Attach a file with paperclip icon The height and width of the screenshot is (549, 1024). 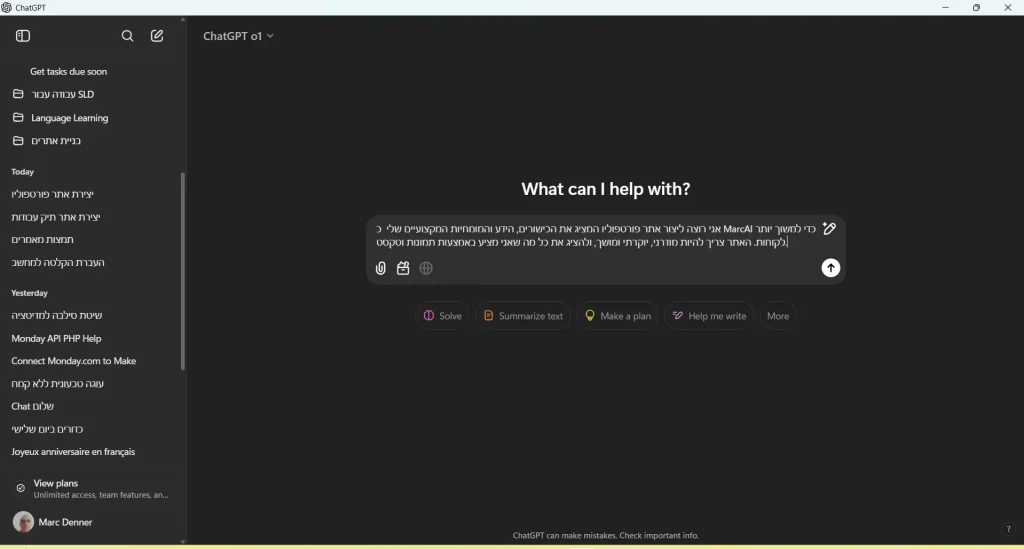pos(381,268)
